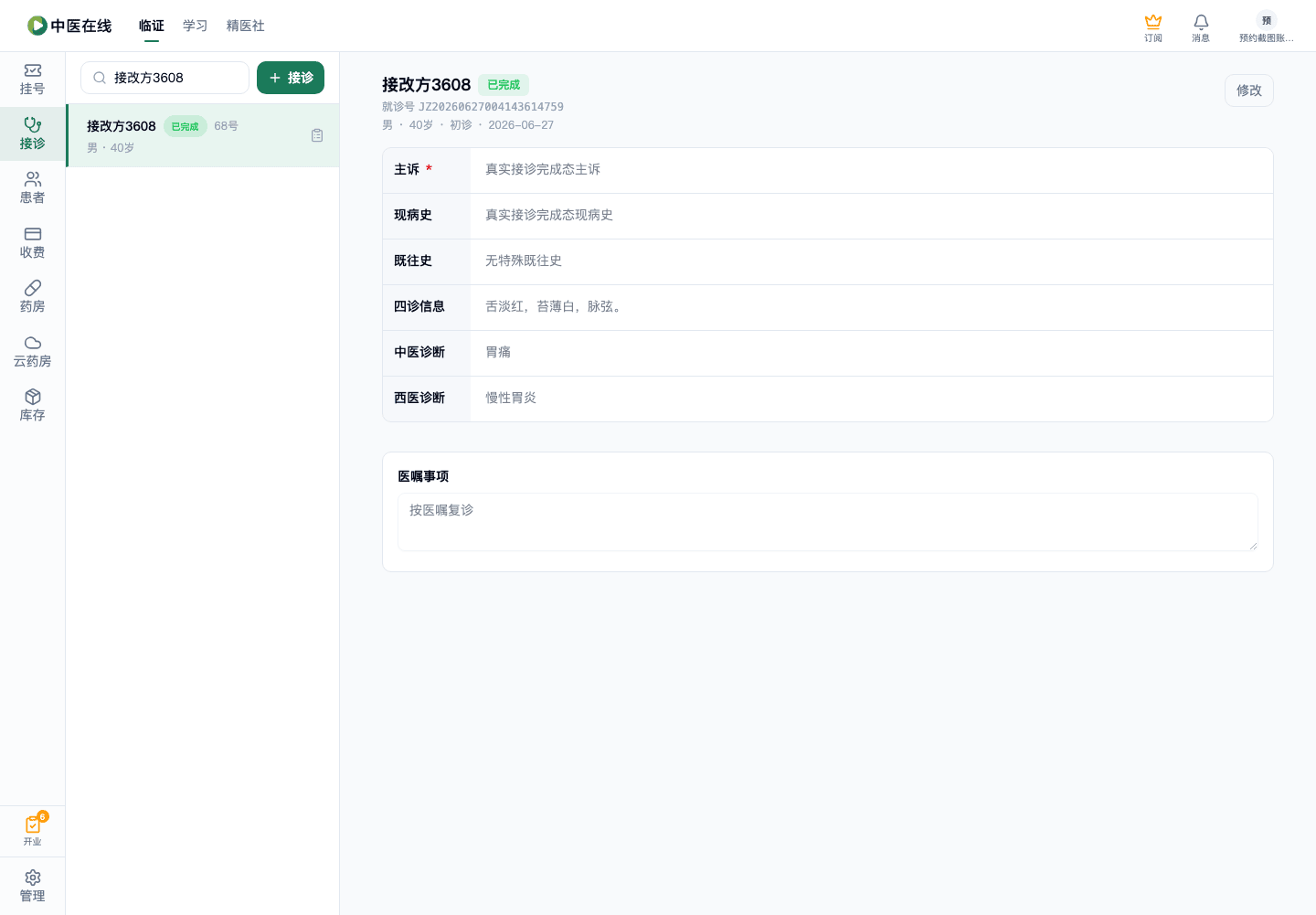The image size is (1316, 915).
Task: Switch to the 临证 tab
Action: pyautogui.click(x=152, y=26)
